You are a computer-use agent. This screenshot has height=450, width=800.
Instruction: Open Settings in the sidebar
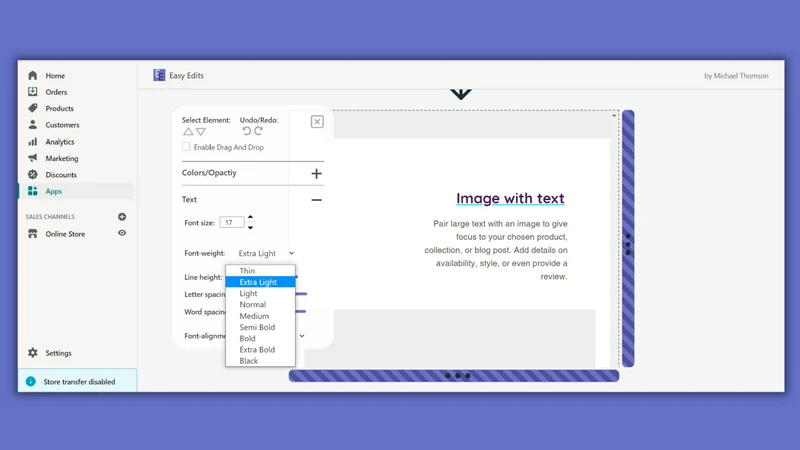click(58, 353)
